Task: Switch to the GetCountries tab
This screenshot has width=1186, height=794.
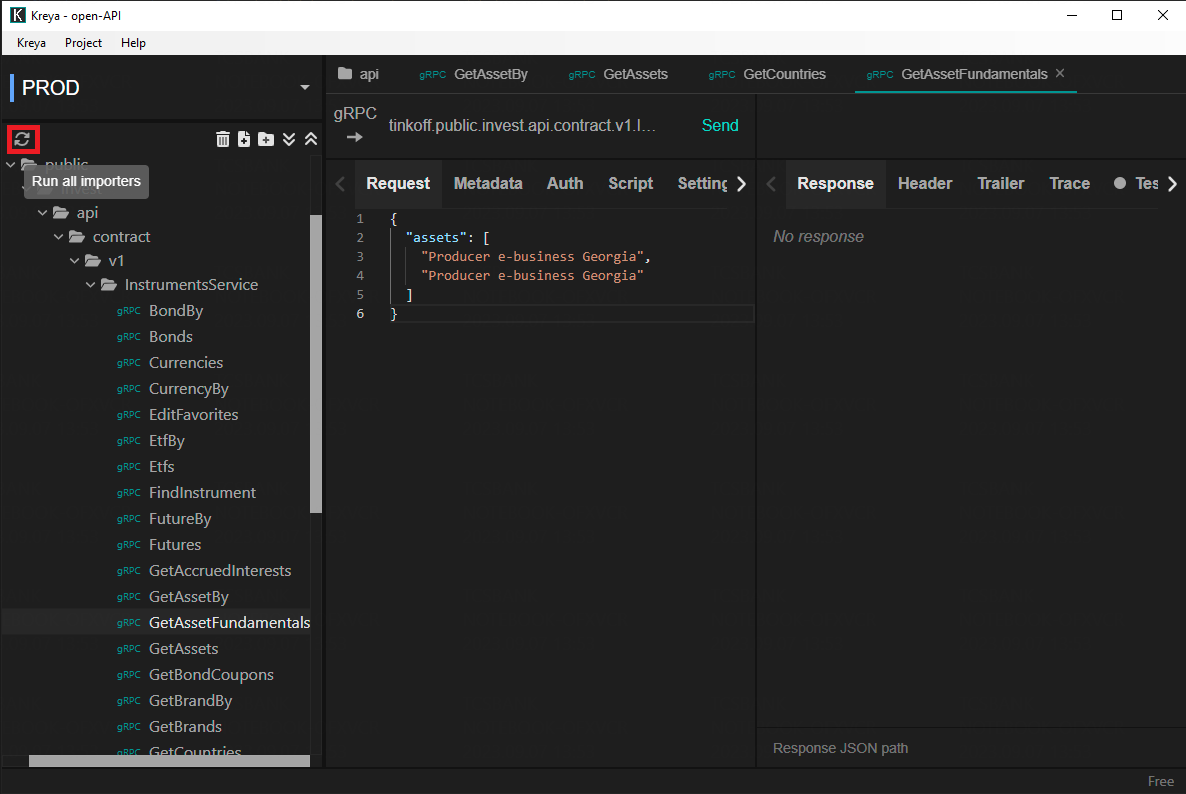Action: pos(784,74)
